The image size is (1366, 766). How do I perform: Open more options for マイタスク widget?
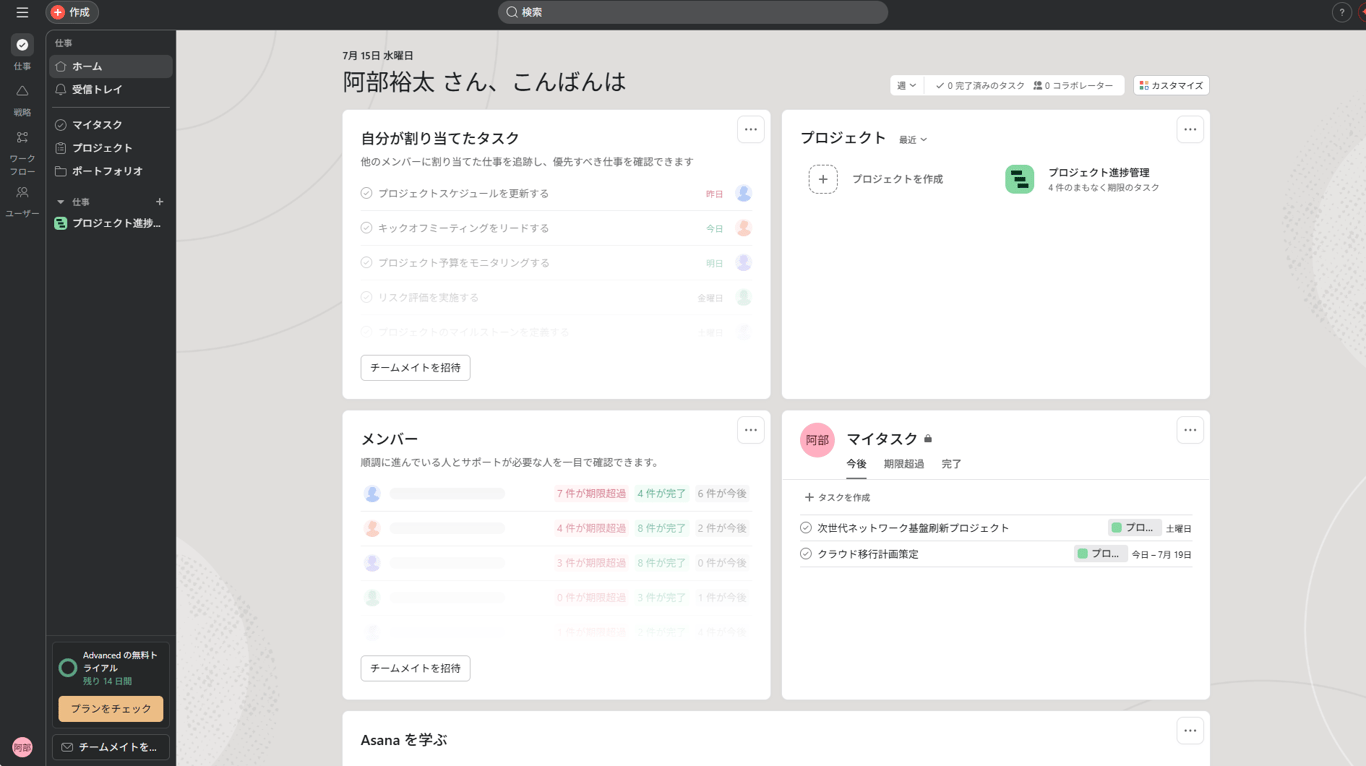pyautogui.click(x=1190, y=430)
